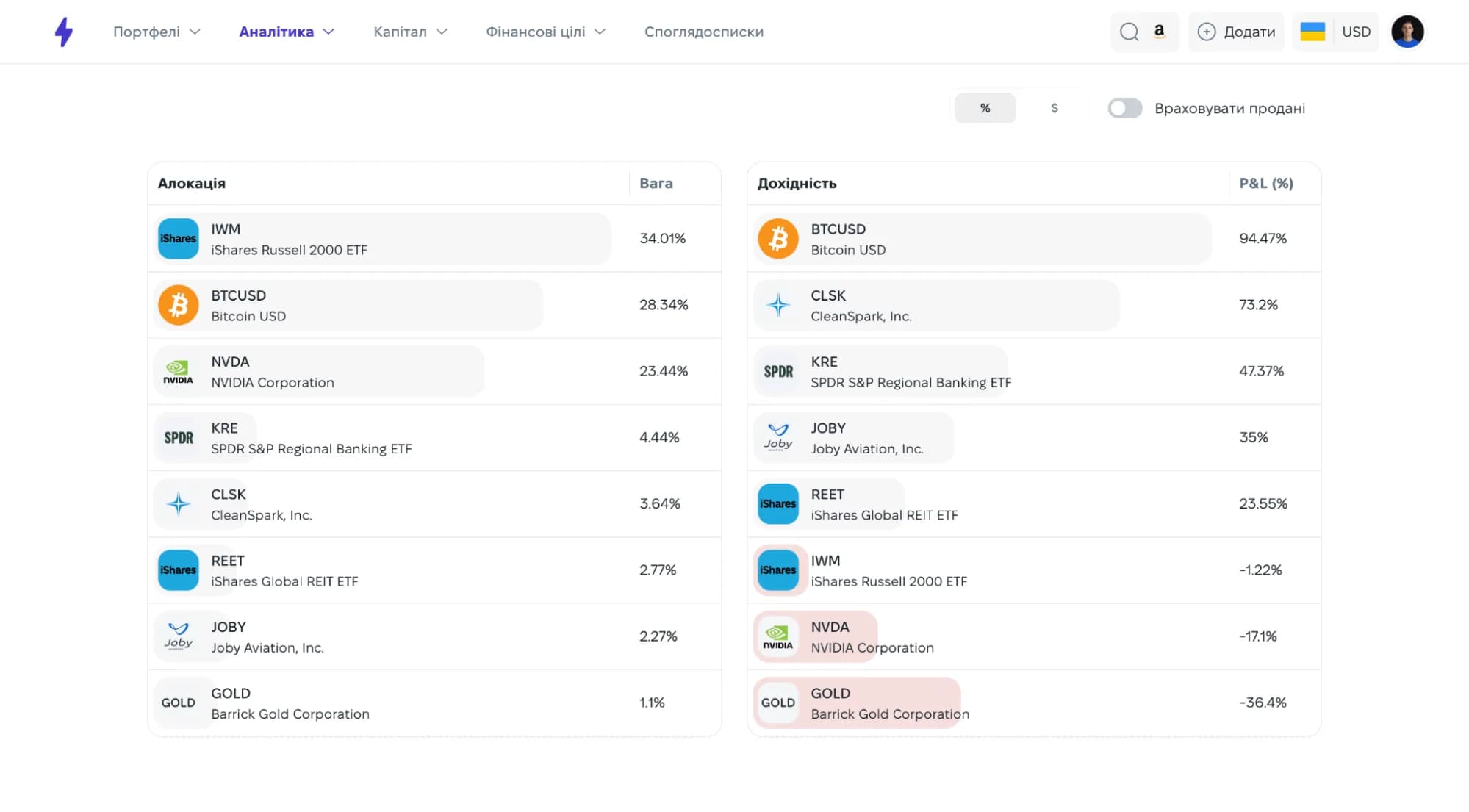
Task: Click the SPDR logo for KRE in Алокація
Action: pos(179,438)
